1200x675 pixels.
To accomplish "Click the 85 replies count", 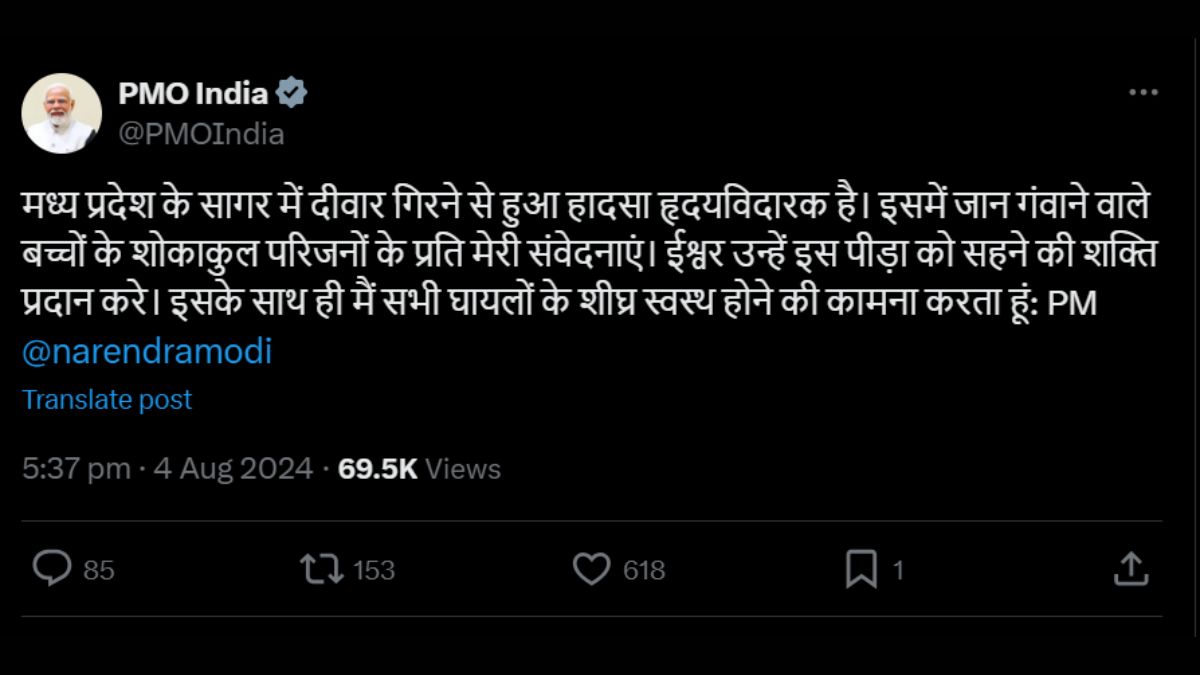I will (99, 570).
